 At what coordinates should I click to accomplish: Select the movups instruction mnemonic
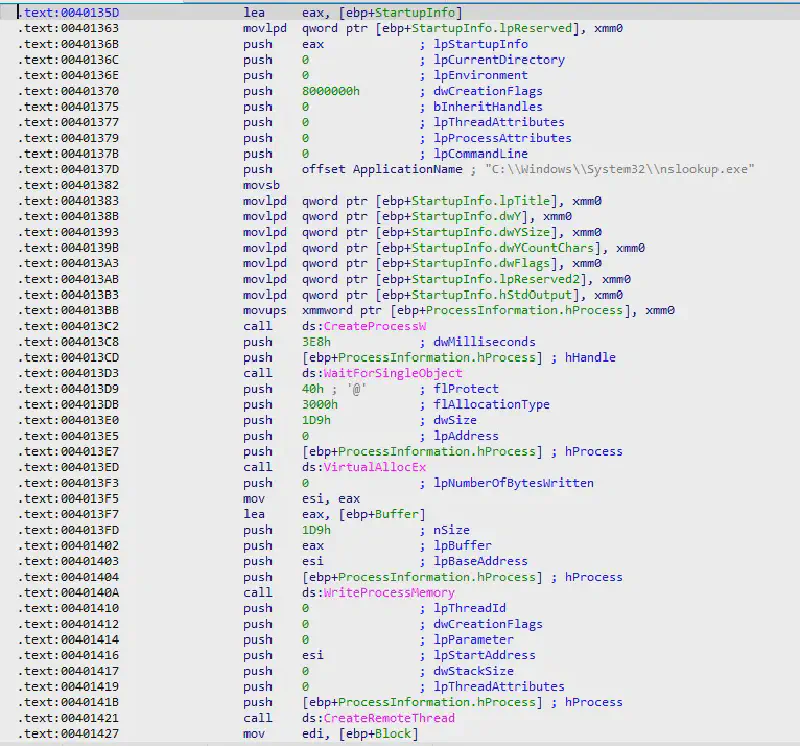(x=261, y=311)
